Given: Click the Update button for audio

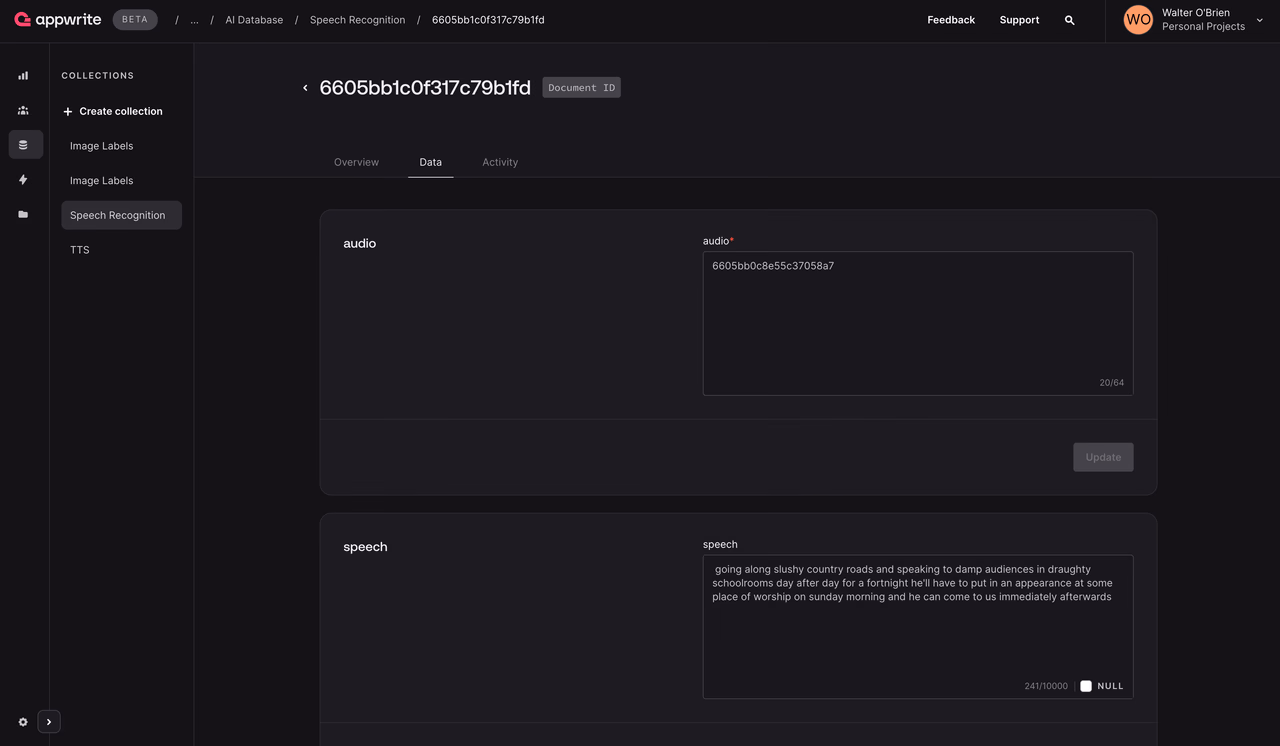Looking at the screenshot, I should [x=1103, y=457].
